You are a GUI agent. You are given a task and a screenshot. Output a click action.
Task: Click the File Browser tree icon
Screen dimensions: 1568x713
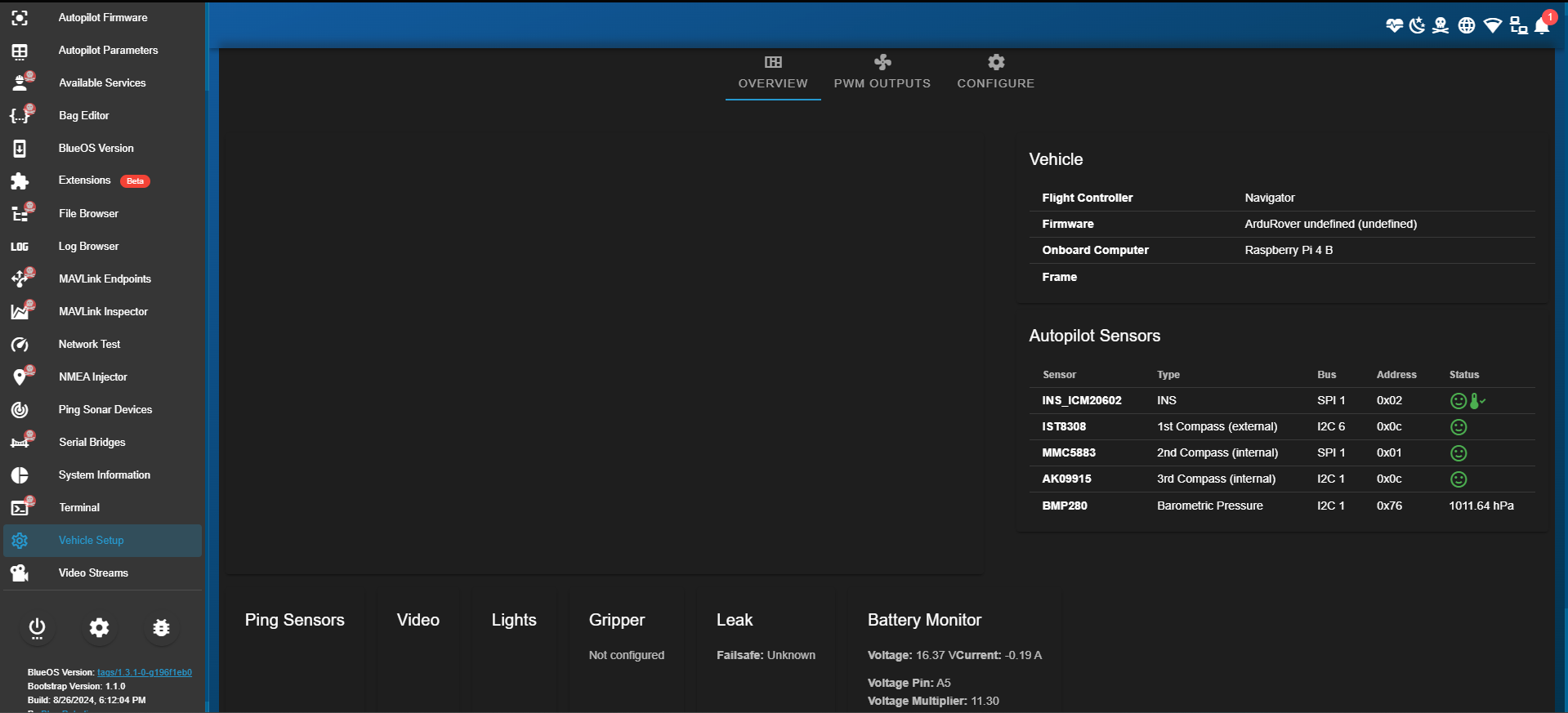tap(21, 212)
